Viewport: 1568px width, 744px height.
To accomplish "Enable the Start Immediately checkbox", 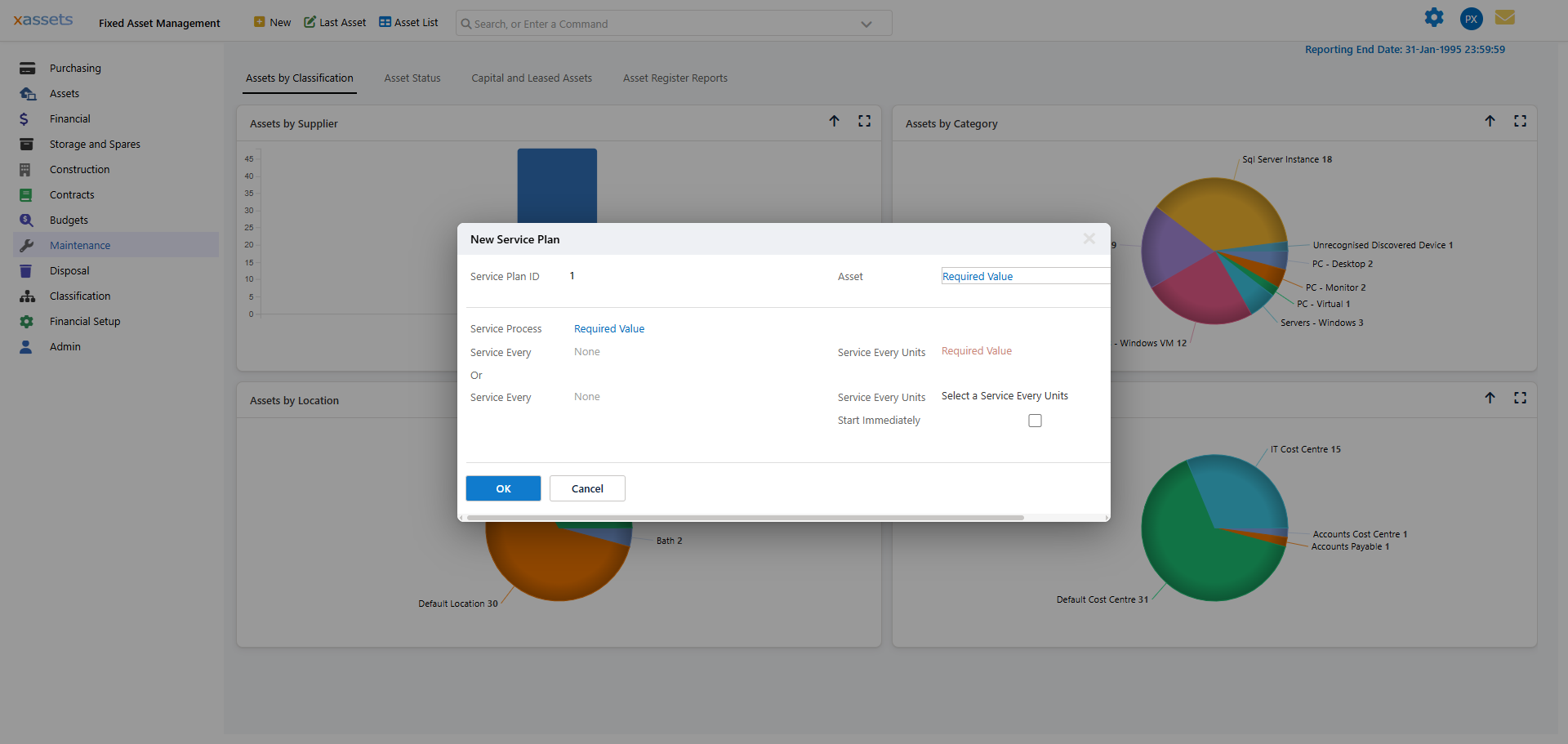I will (1035, 421).
